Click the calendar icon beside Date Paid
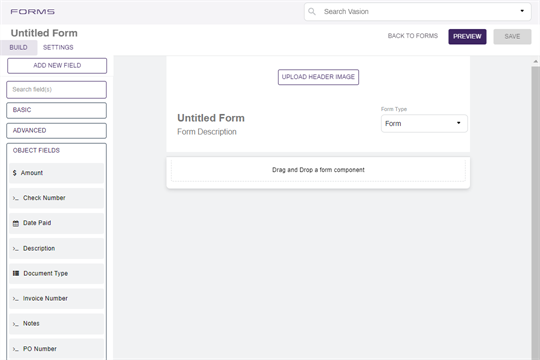Image resolution: width=540 pixels, height=360 pixels. coord(15,223)
